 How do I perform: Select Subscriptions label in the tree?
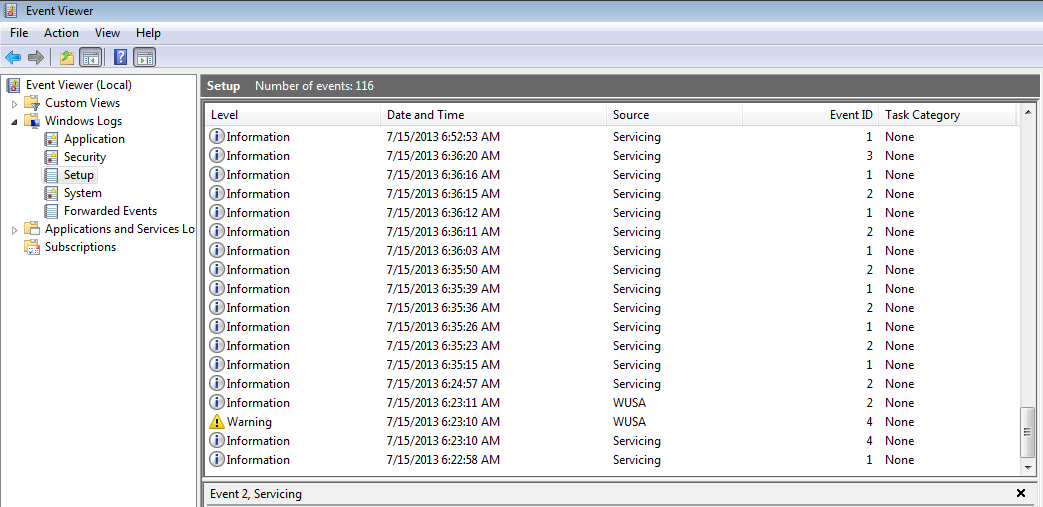click(x=80, y=247)
